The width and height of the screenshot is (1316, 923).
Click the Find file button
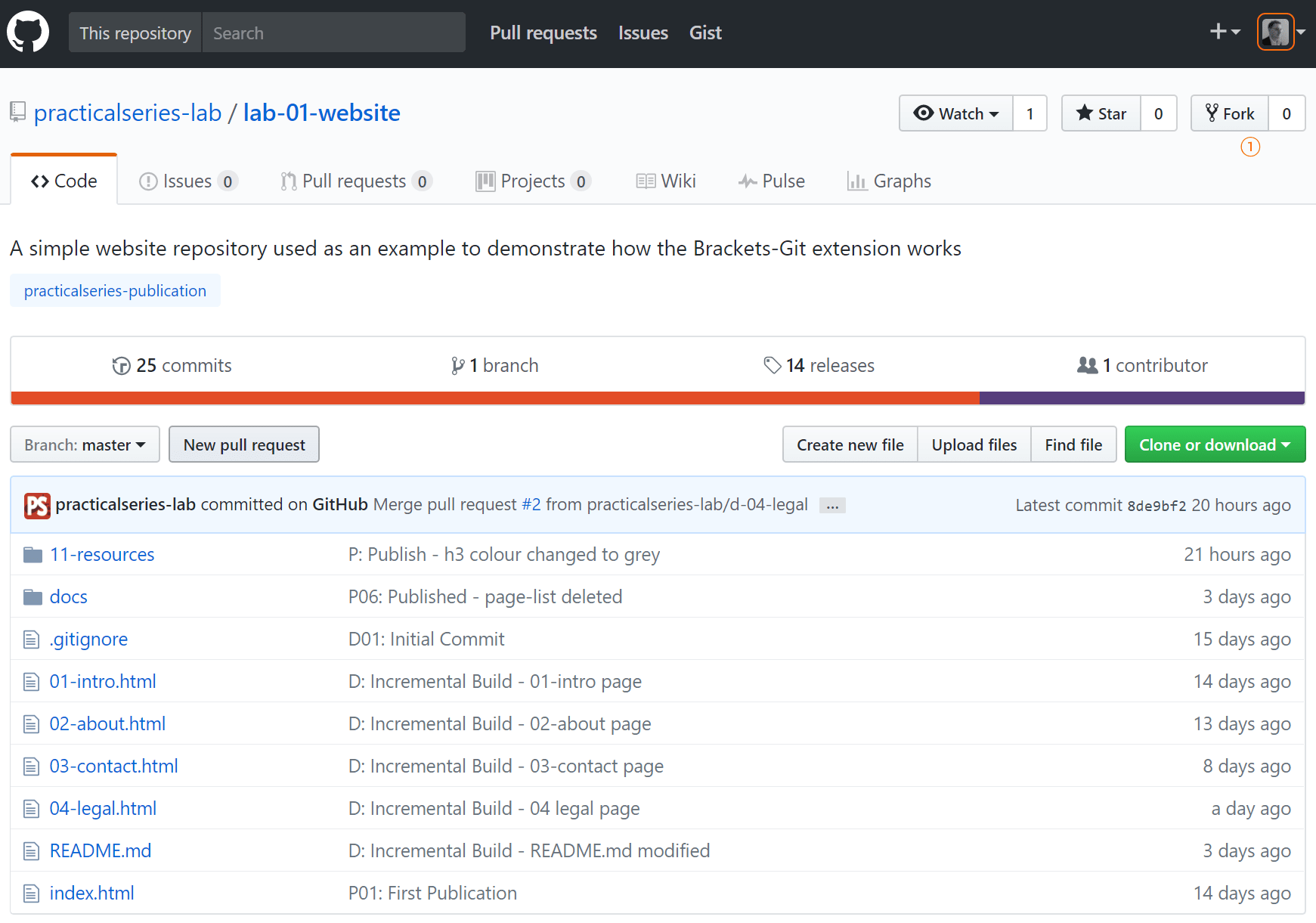coord(1073,444)
